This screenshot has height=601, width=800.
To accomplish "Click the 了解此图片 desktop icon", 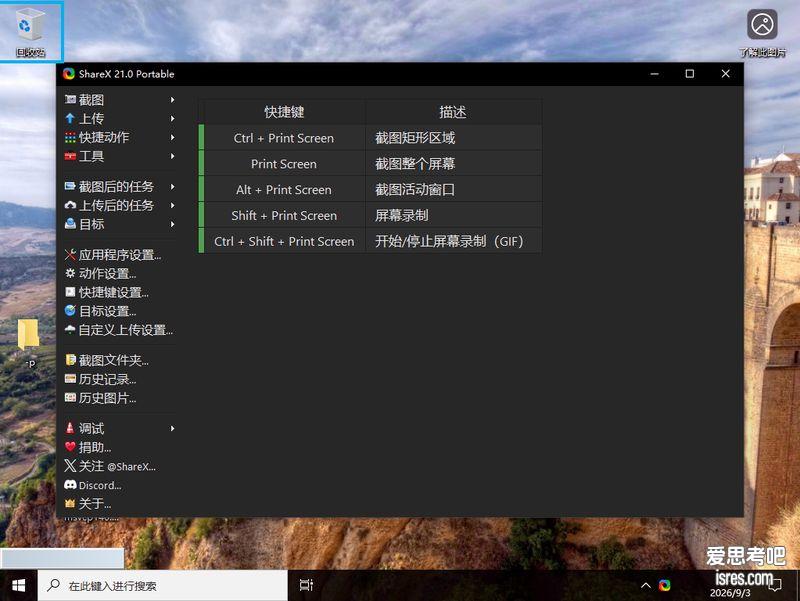I will (762, 32).
